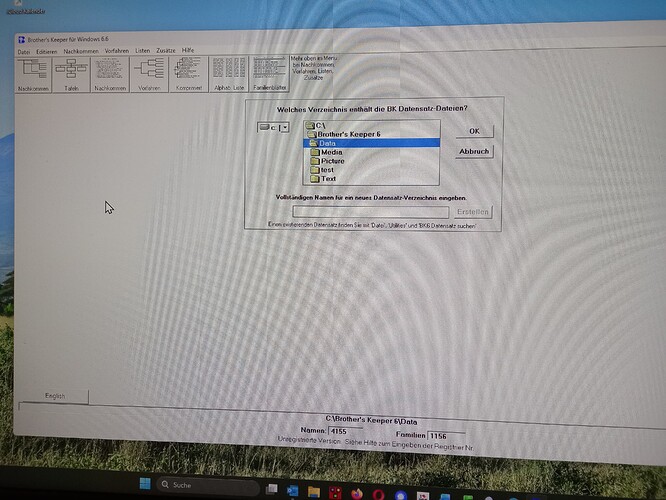Open the Windows Start menu
Image resolution: width=666 pixels, height=500 pixels.
click(145, 483)
